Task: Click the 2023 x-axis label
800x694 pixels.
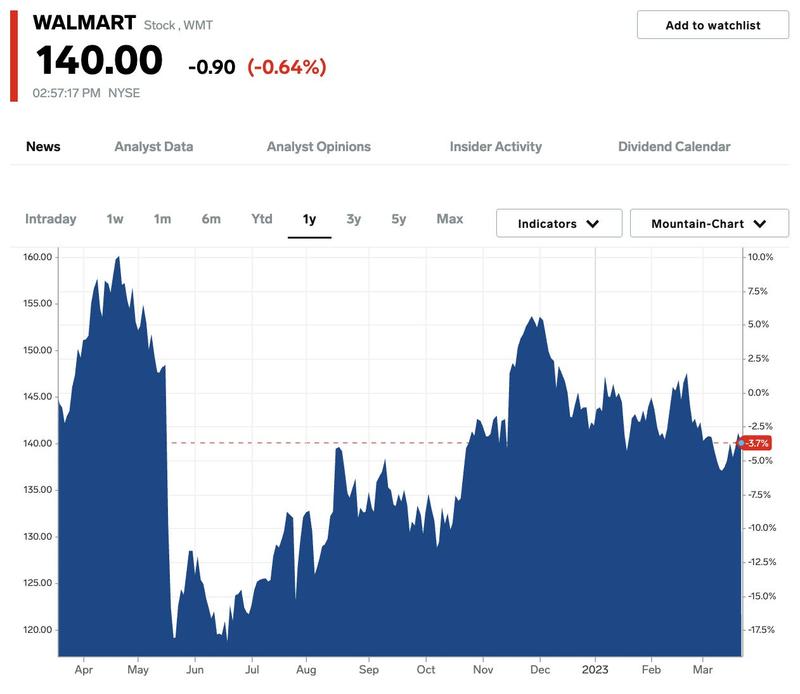Action: point(595,670)
